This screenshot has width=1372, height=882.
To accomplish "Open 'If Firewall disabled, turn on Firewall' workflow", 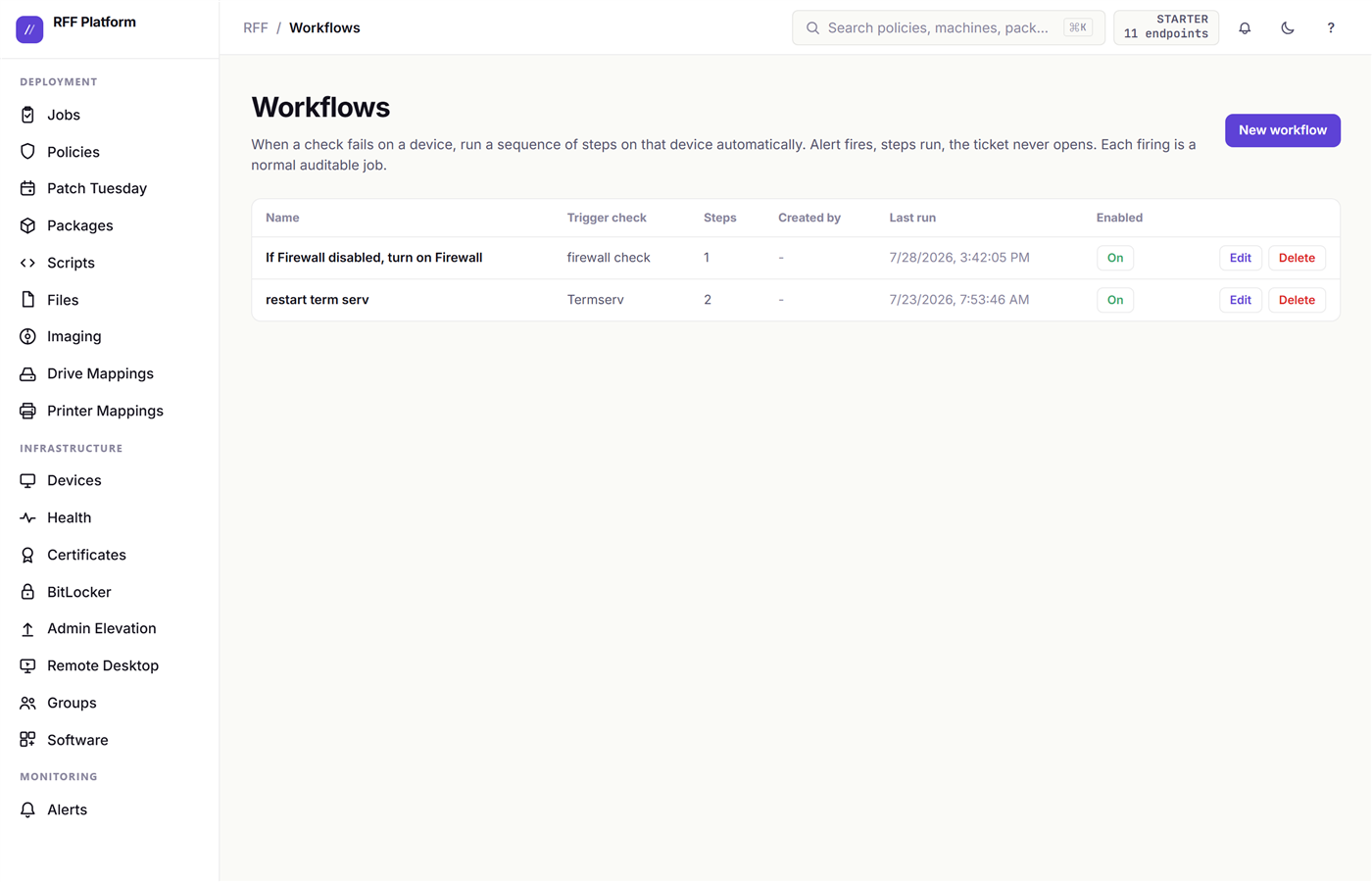I will click(x=374, y=258).
